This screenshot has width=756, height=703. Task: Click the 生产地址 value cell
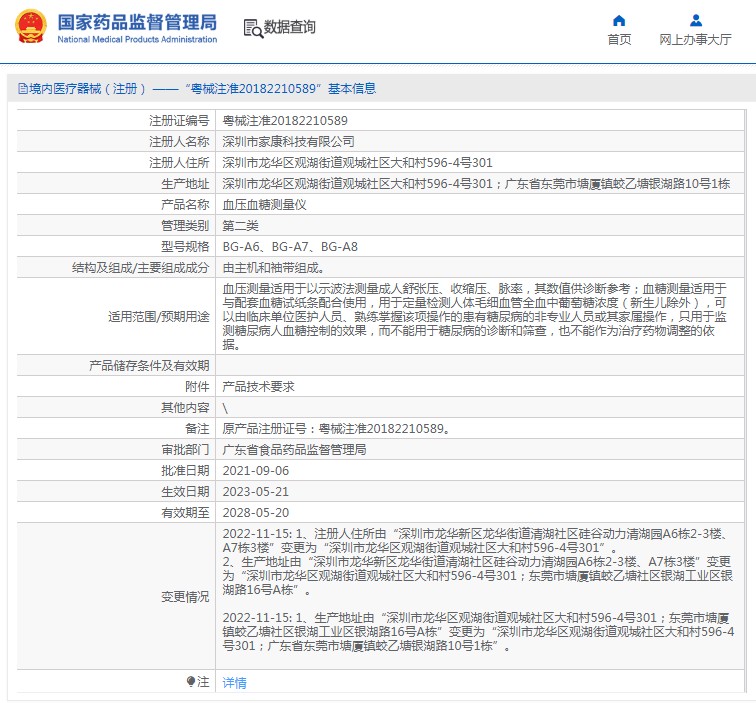pyautogui.click(x=479, y=184)
